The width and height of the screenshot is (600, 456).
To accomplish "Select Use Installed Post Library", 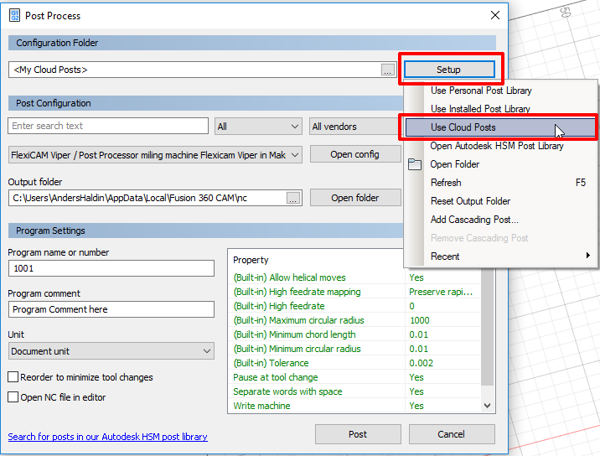I will pos(481,109).
